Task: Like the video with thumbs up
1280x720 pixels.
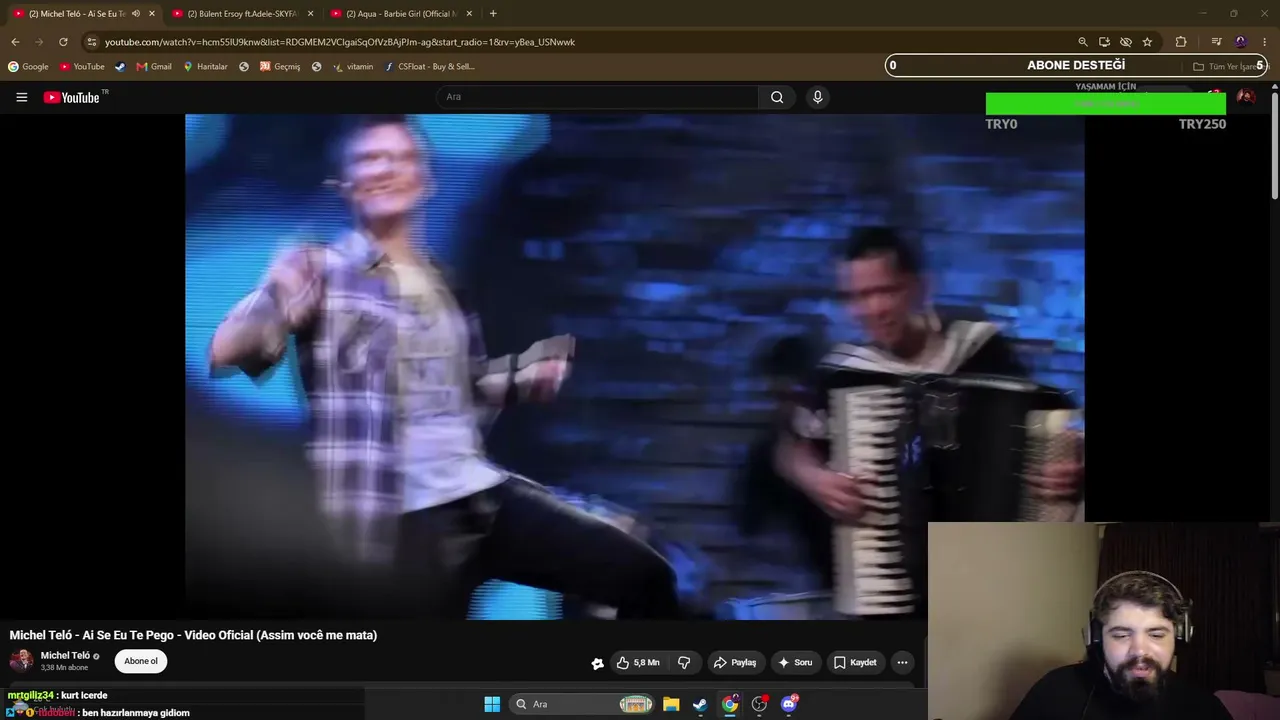Action: tap(637, 662)
